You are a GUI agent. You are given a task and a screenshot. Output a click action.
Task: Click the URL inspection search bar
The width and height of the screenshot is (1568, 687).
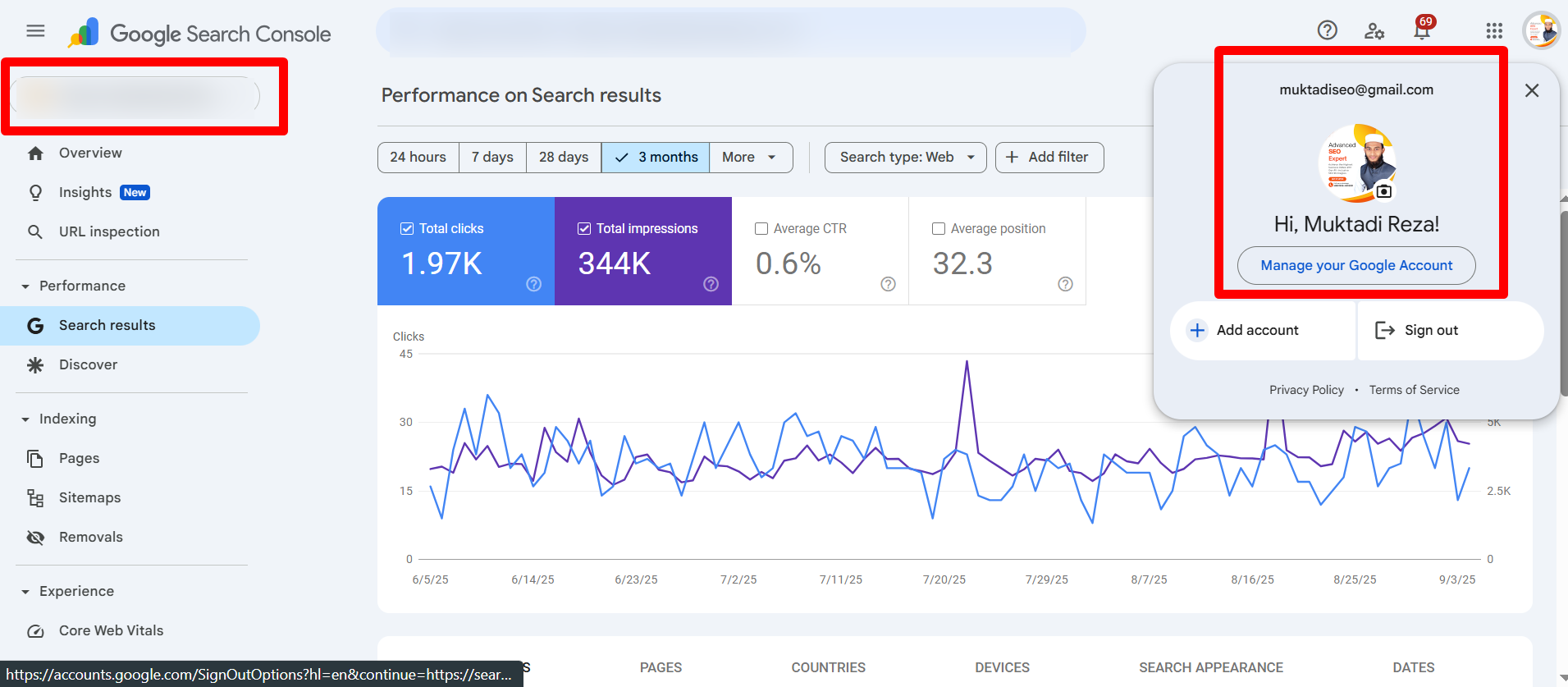[x=730, y=32]
